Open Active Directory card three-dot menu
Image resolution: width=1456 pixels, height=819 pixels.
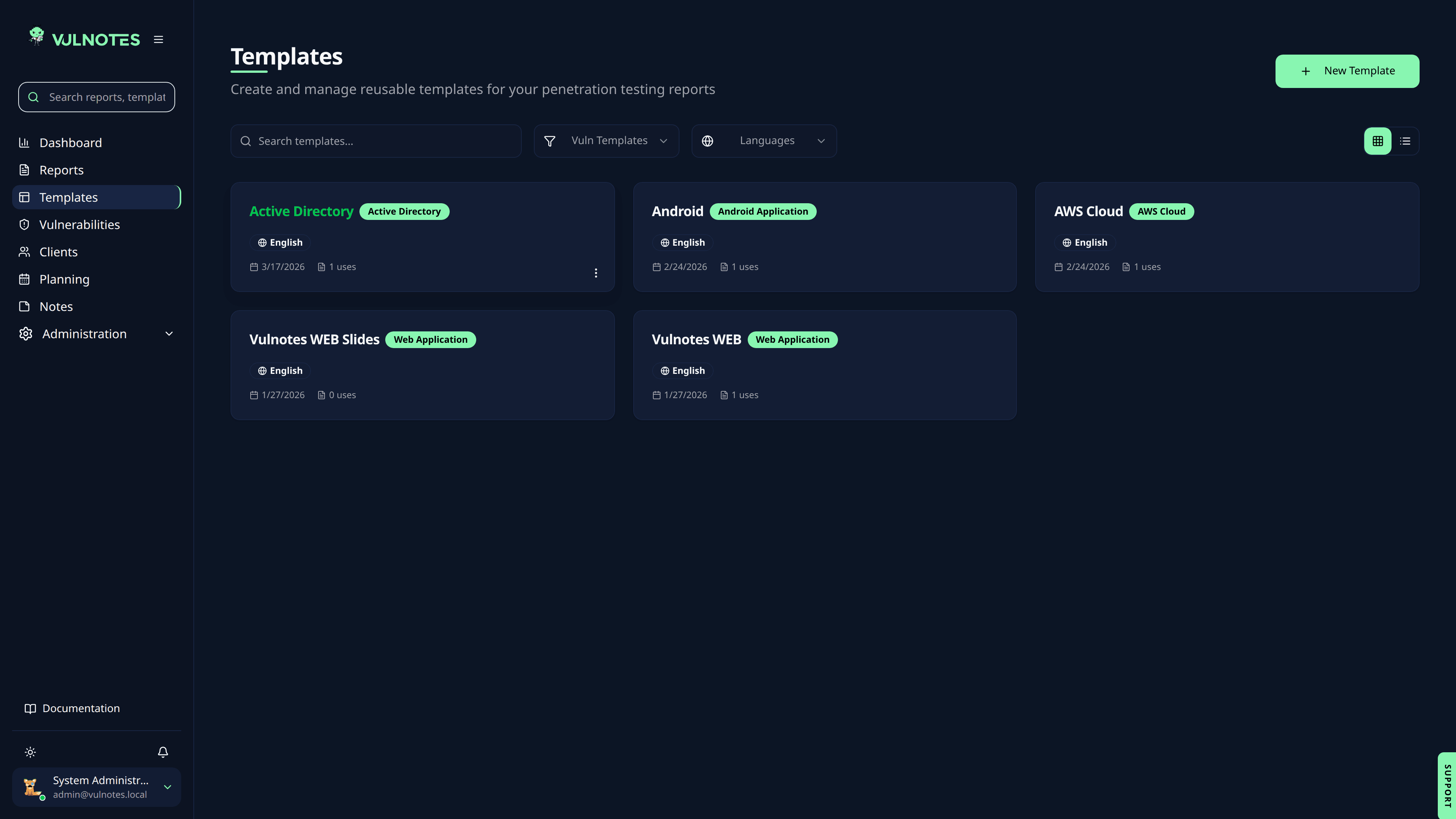tap(596, 273)
